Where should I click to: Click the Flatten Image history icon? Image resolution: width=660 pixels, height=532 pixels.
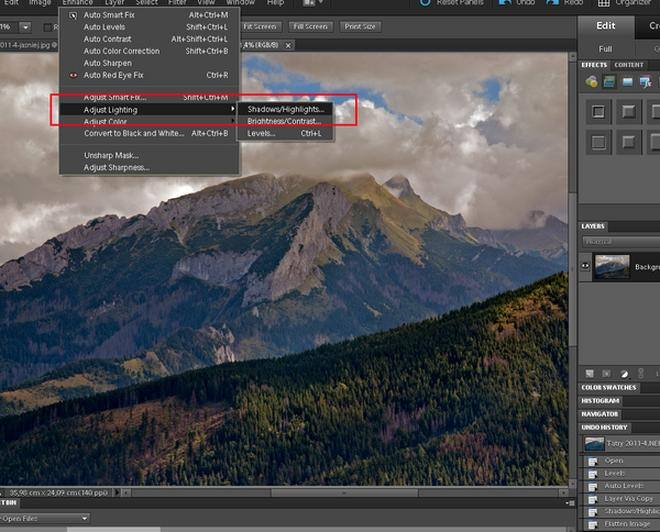[x=593, y=524]
